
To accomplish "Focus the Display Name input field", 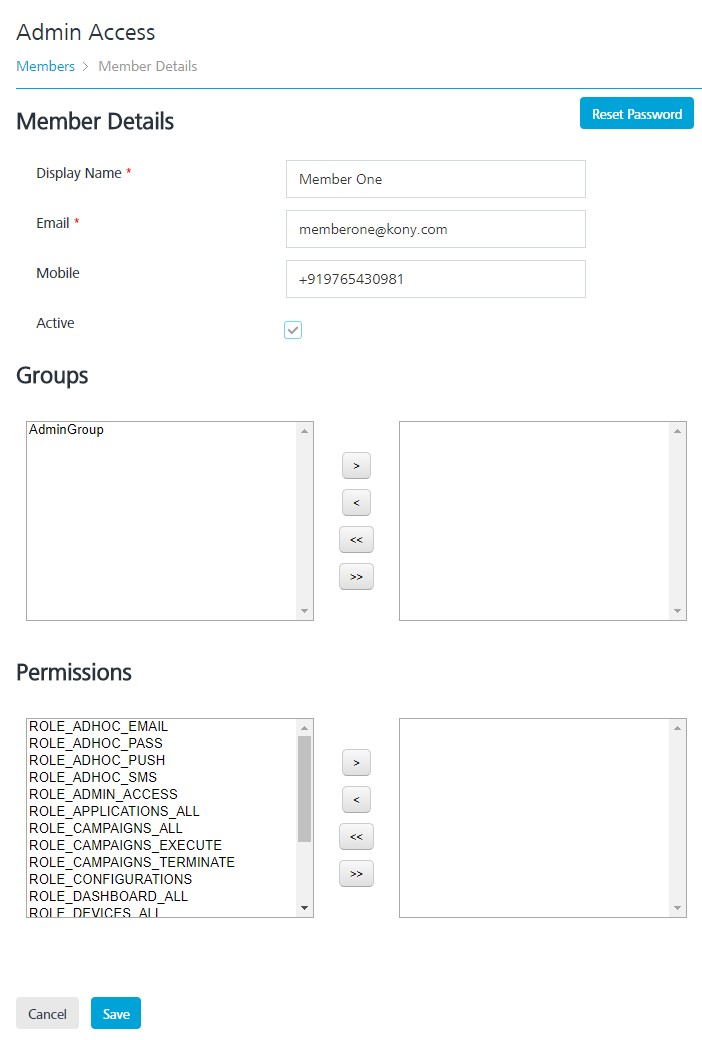I will [435, 179].
